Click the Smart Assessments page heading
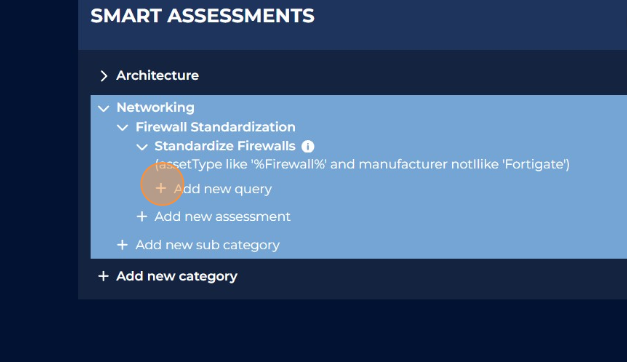Screen dimensions: 627x362 click(x=202, y=16)
